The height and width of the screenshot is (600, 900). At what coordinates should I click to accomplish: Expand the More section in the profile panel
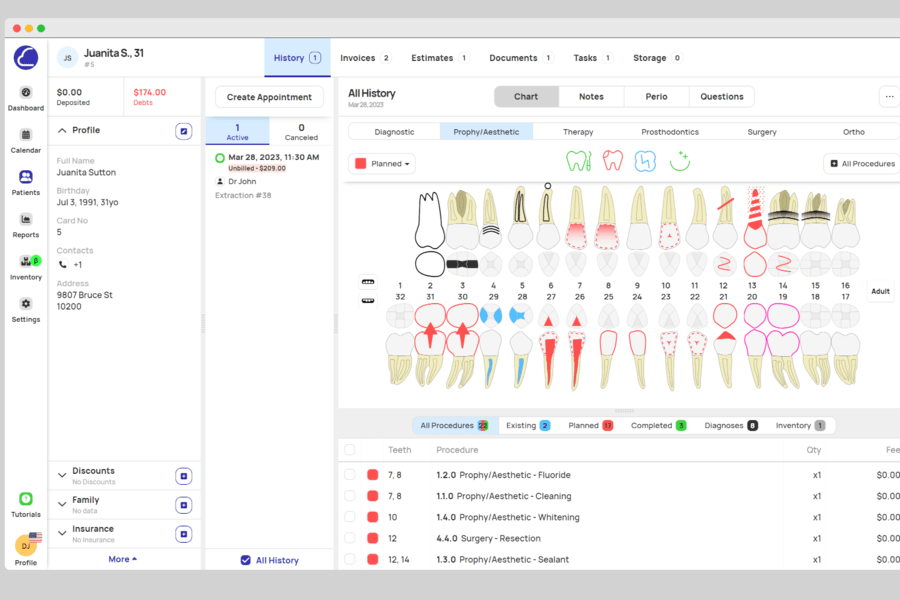click(x=123, y=559)
